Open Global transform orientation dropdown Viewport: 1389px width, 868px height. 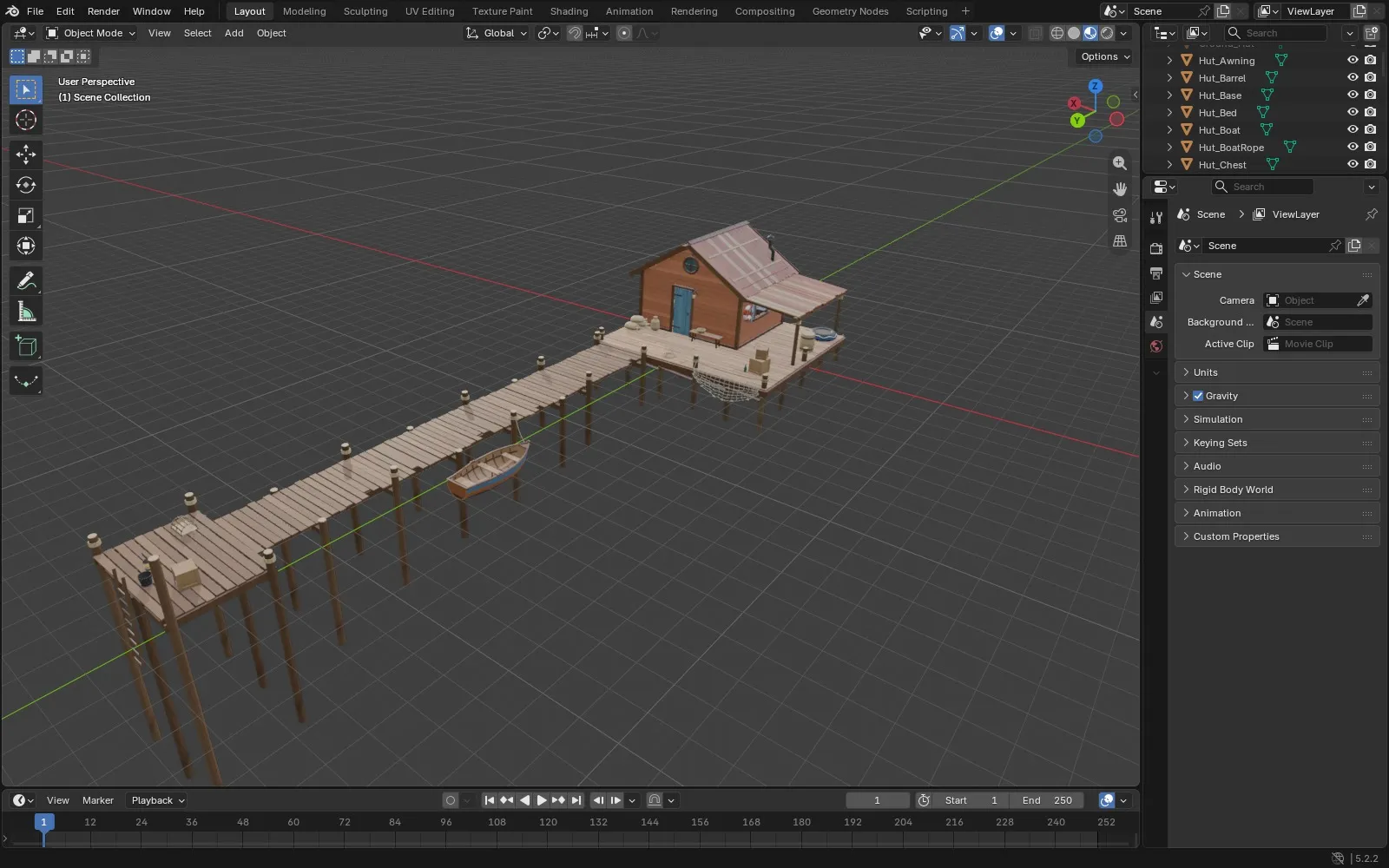(x=496, y=33)
